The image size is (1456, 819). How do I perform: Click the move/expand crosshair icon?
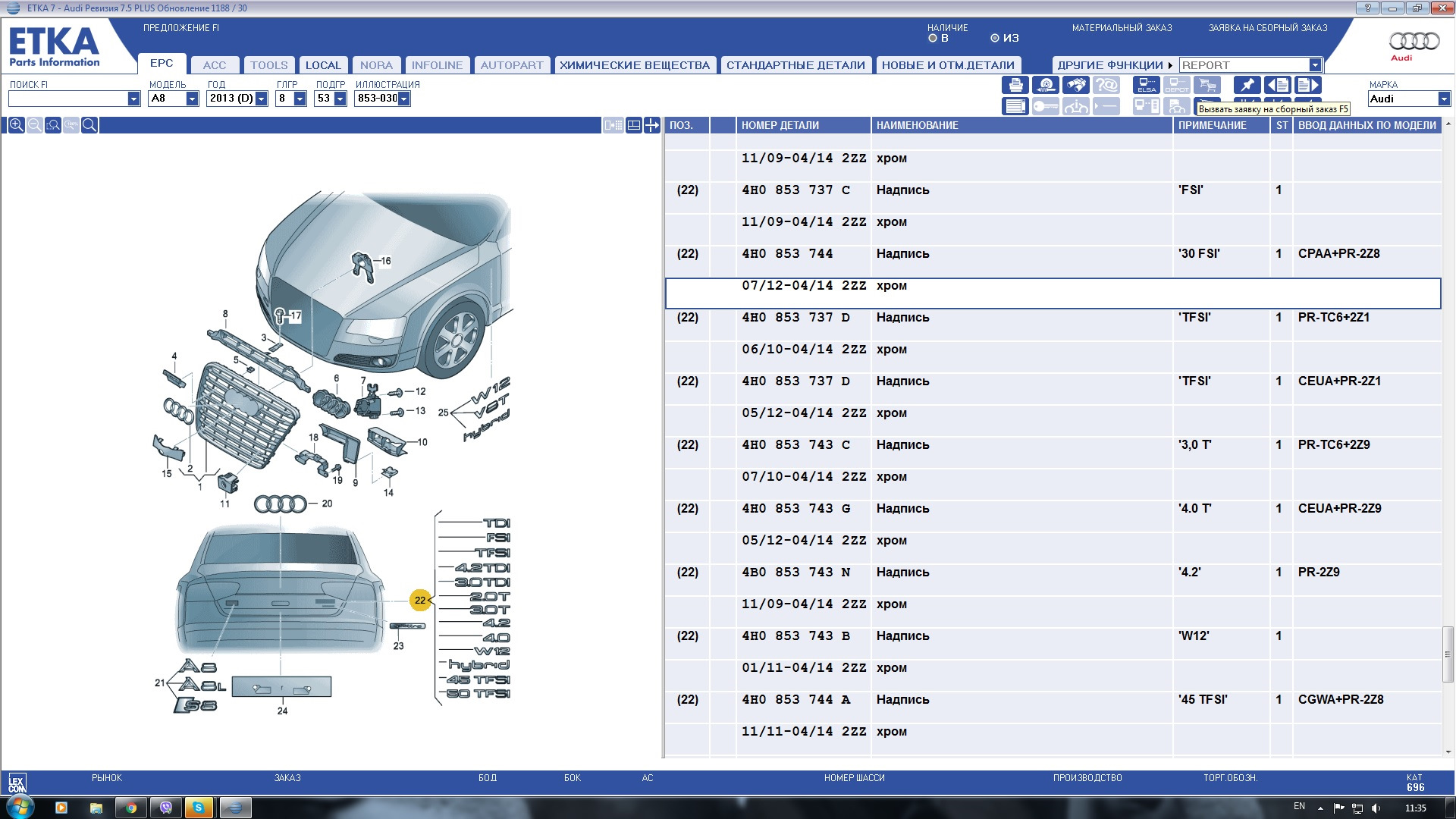click(x=652, y=125)
